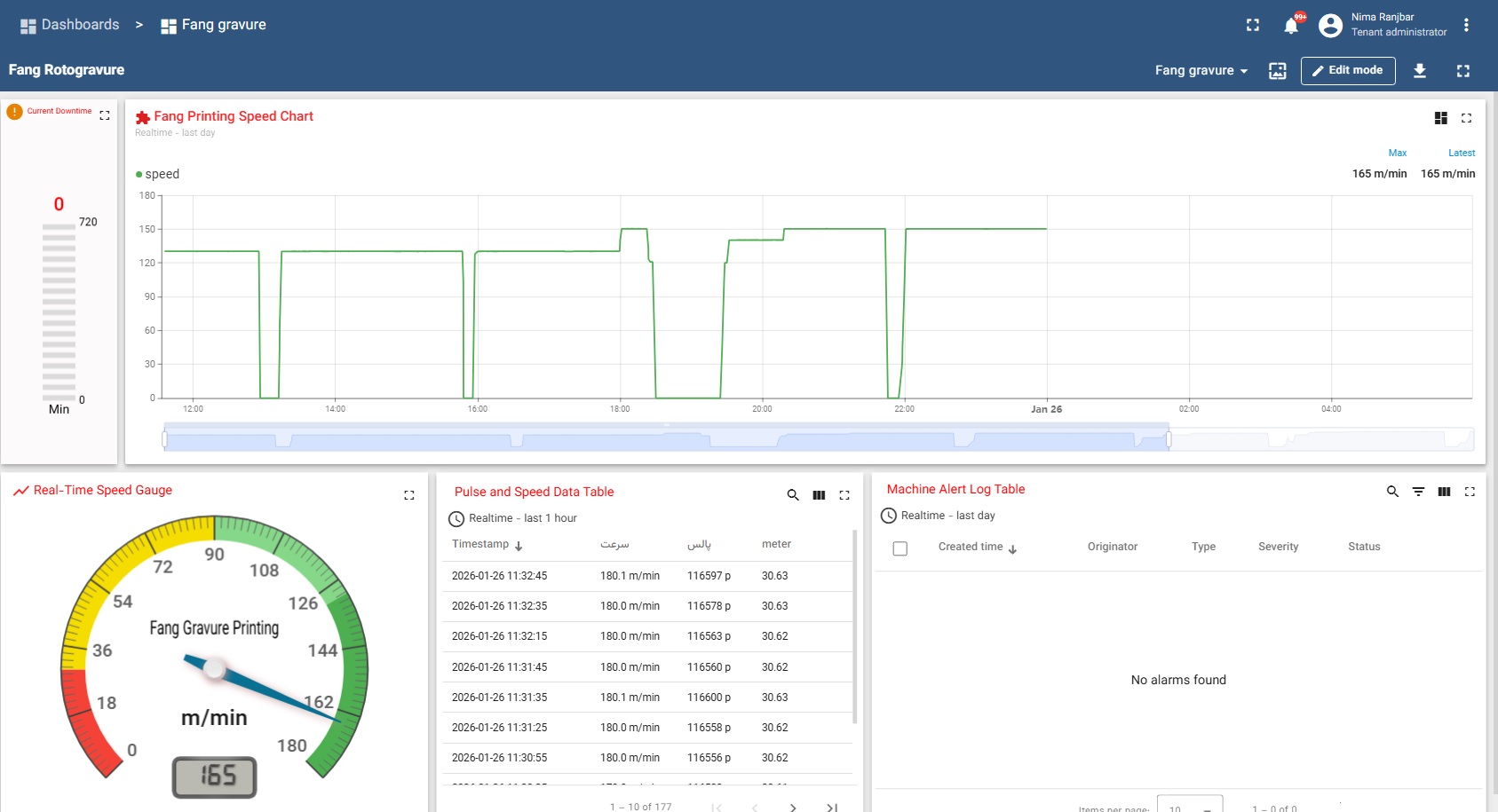This screenshot has width=1498, height=812.
Task: Click the chart range slider's right handle
Action: [x=1169, y=439]
